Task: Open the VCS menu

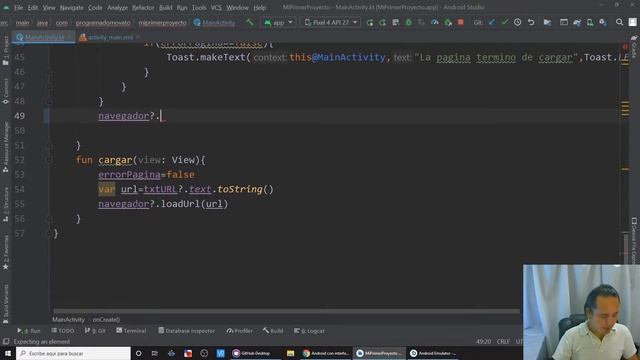Action: pos(216,8)
